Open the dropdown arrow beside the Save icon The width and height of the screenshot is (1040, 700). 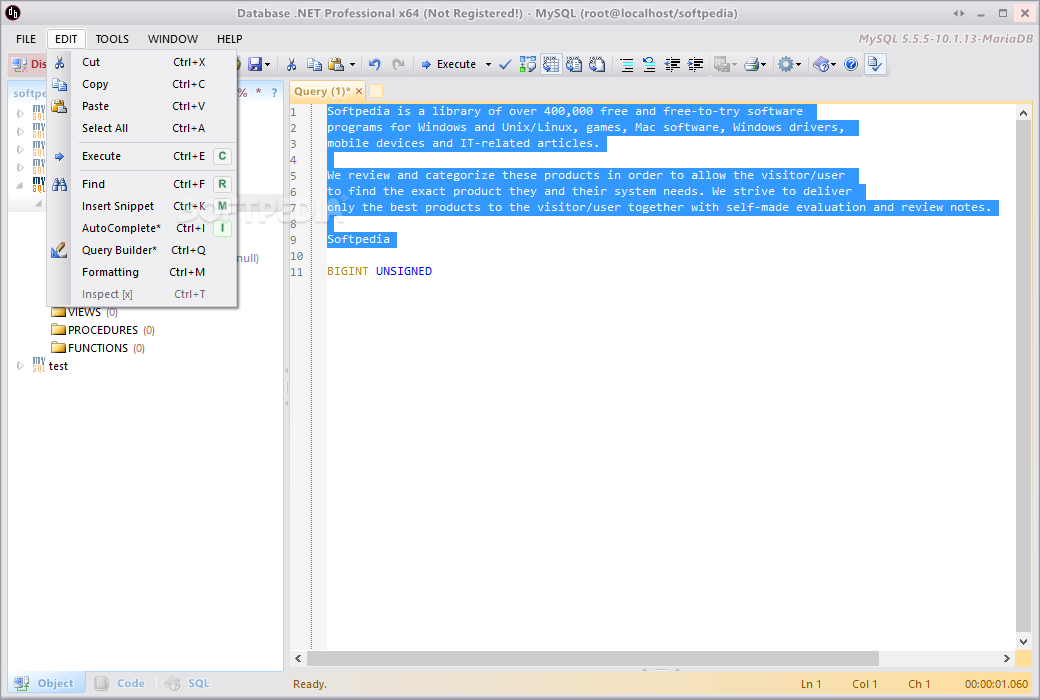tap(267, 64)
